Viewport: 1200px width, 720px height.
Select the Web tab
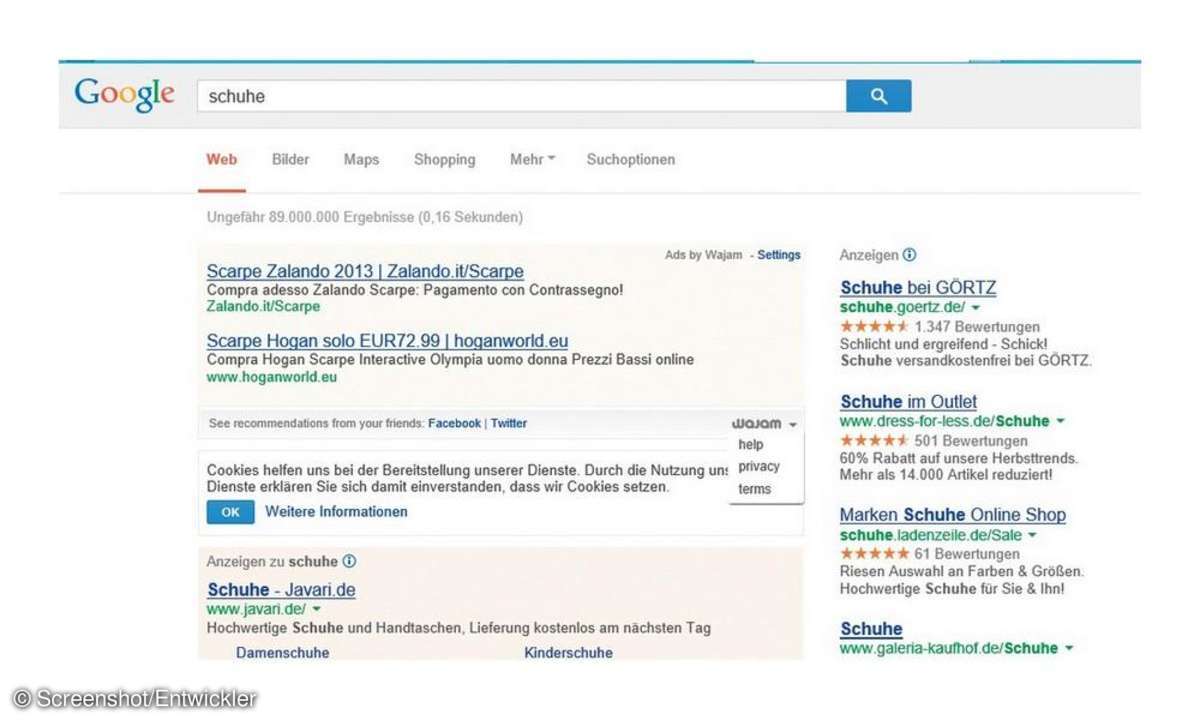click(x=222, y=159)
